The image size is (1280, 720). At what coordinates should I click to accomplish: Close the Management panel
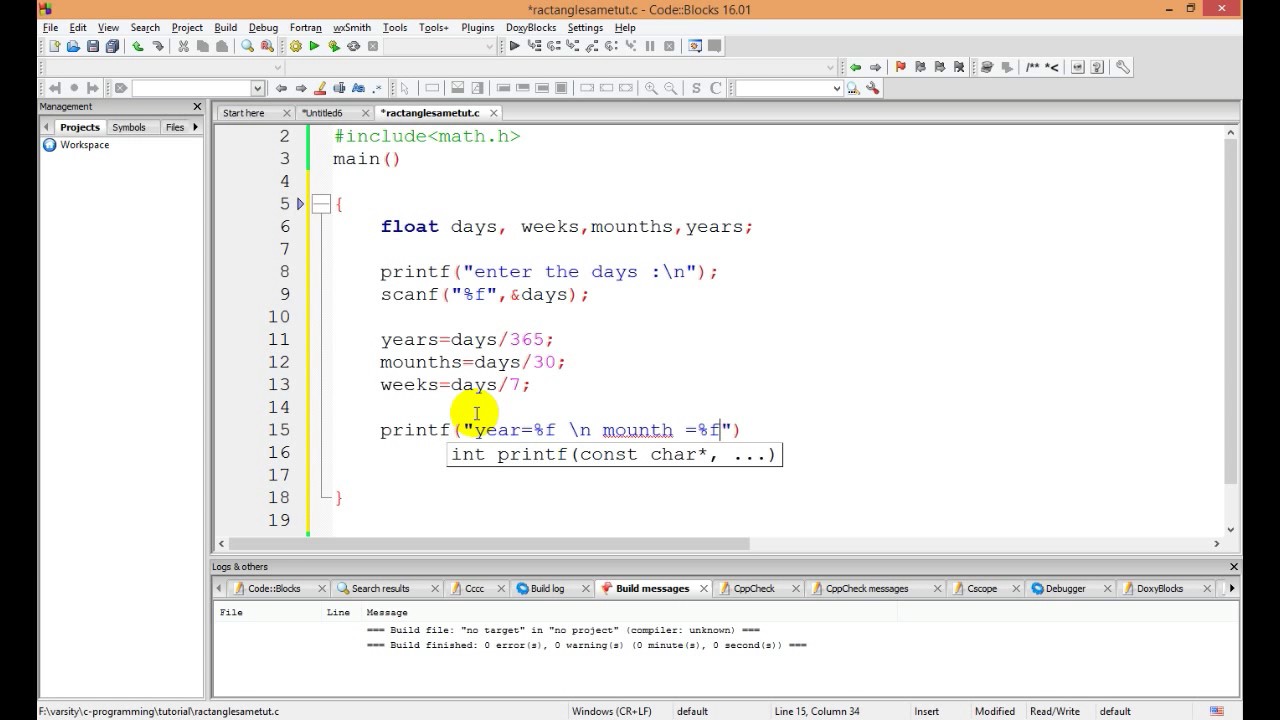(x=197, y=106)
